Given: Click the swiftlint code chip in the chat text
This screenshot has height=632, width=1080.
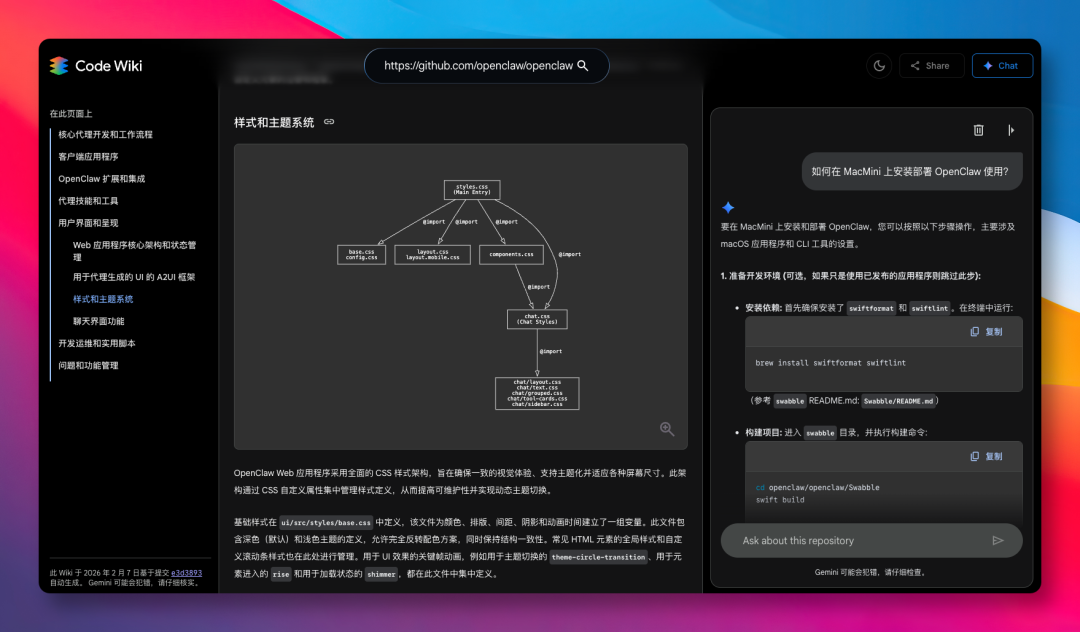Looking at the screenshot, I should [x=929, y=308].
